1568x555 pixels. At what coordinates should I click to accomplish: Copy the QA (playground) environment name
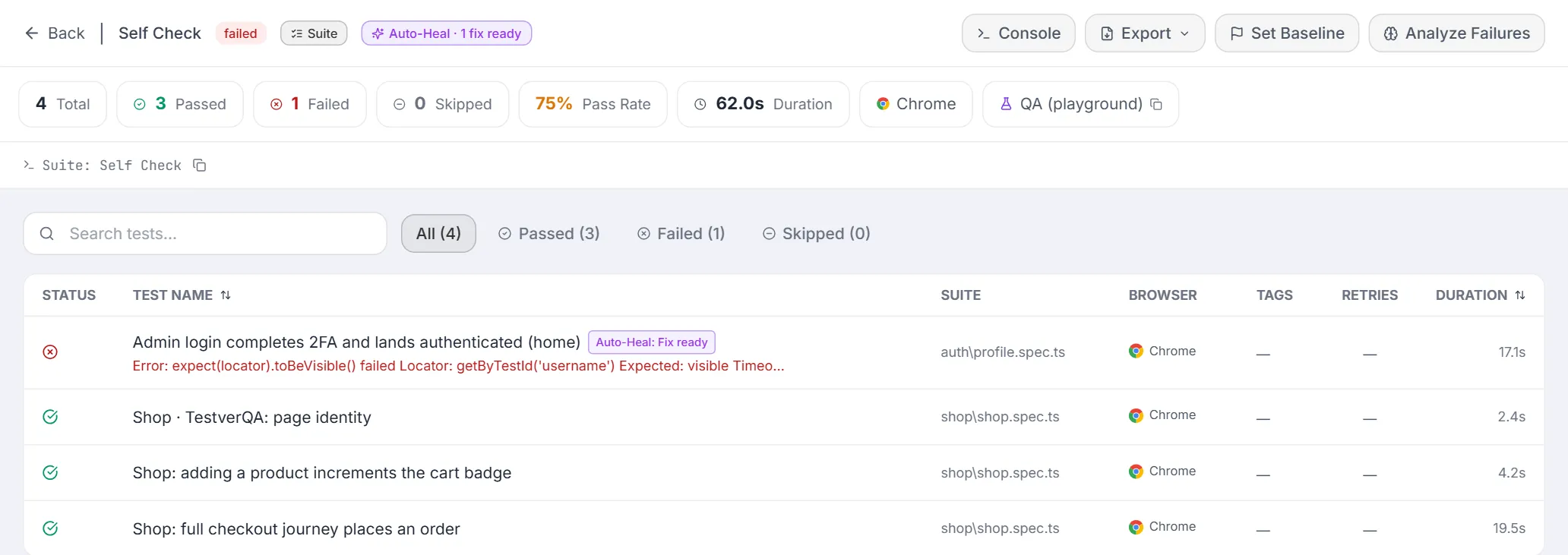tap(1156, 104)
